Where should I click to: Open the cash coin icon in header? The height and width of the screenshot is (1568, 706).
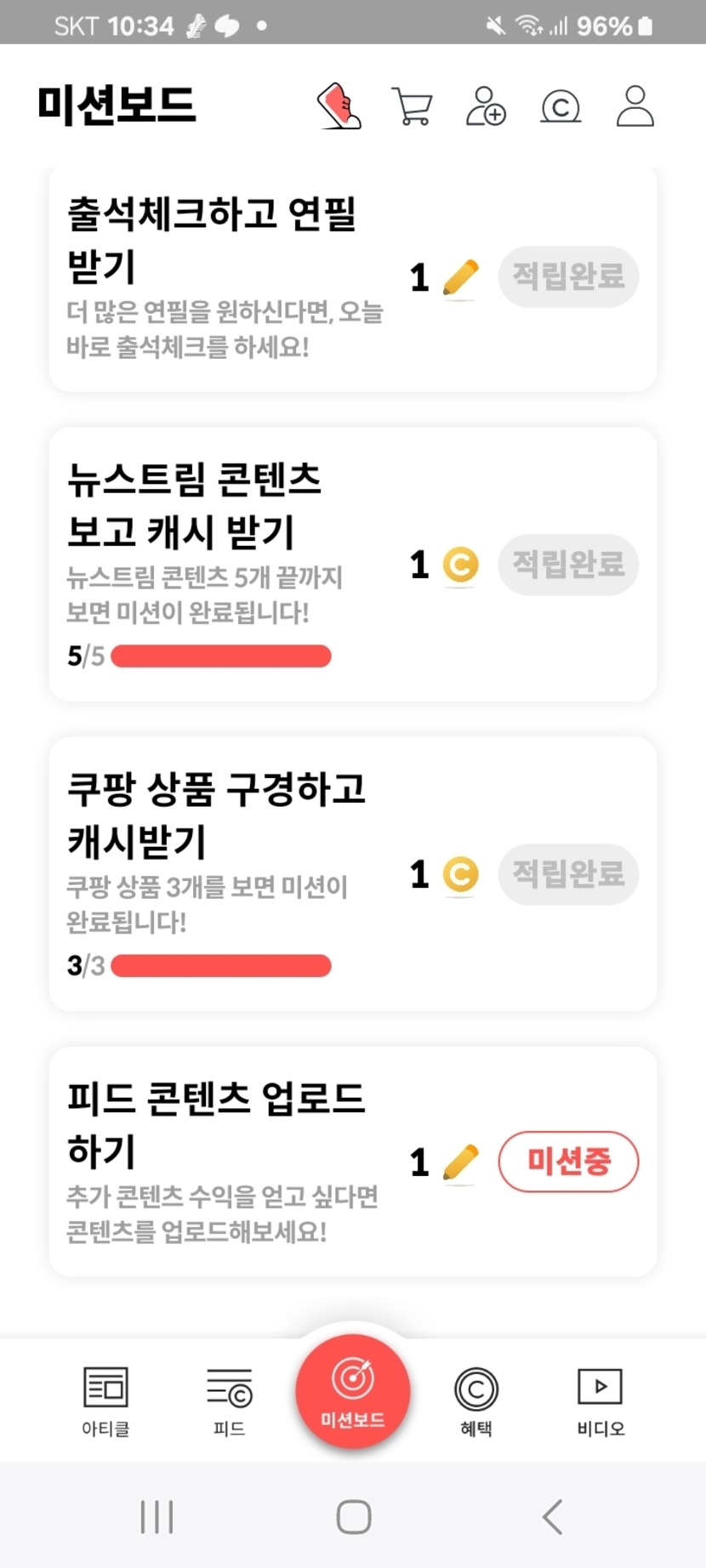(561, 107)
